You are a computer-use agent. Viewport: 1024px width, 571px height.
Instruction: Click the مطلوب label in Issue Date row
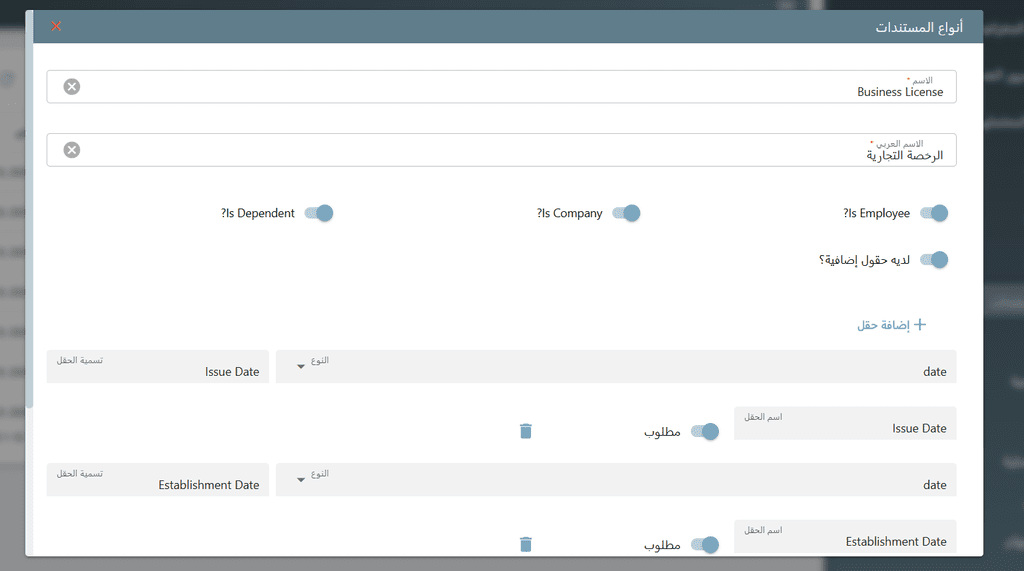(662, 432)
